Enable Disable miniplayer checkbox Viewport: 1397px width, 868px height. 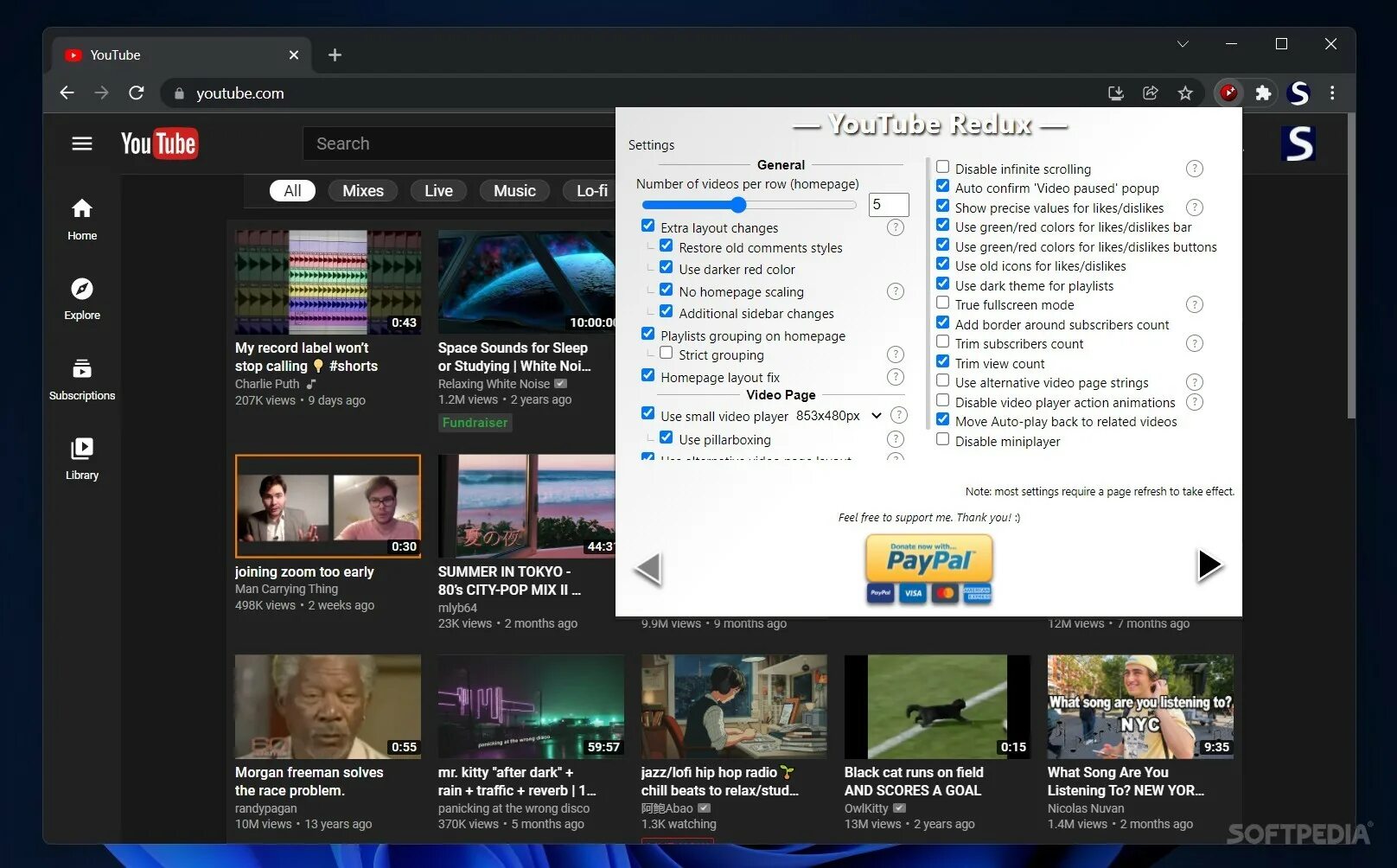[942, 439]
